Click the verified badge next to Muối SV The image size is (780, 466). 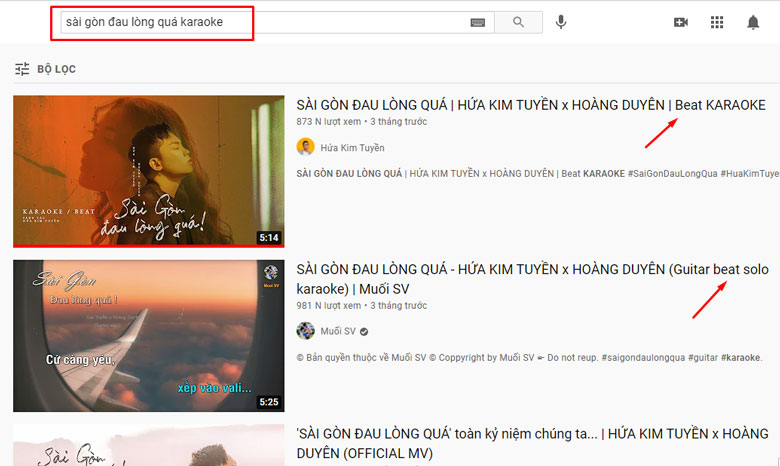364,332
